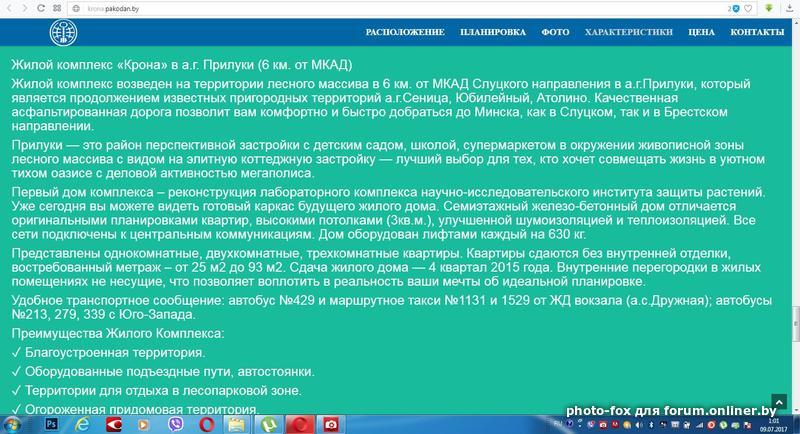
Task: Open the red eye app on taskbar
Action: (114, 424)
